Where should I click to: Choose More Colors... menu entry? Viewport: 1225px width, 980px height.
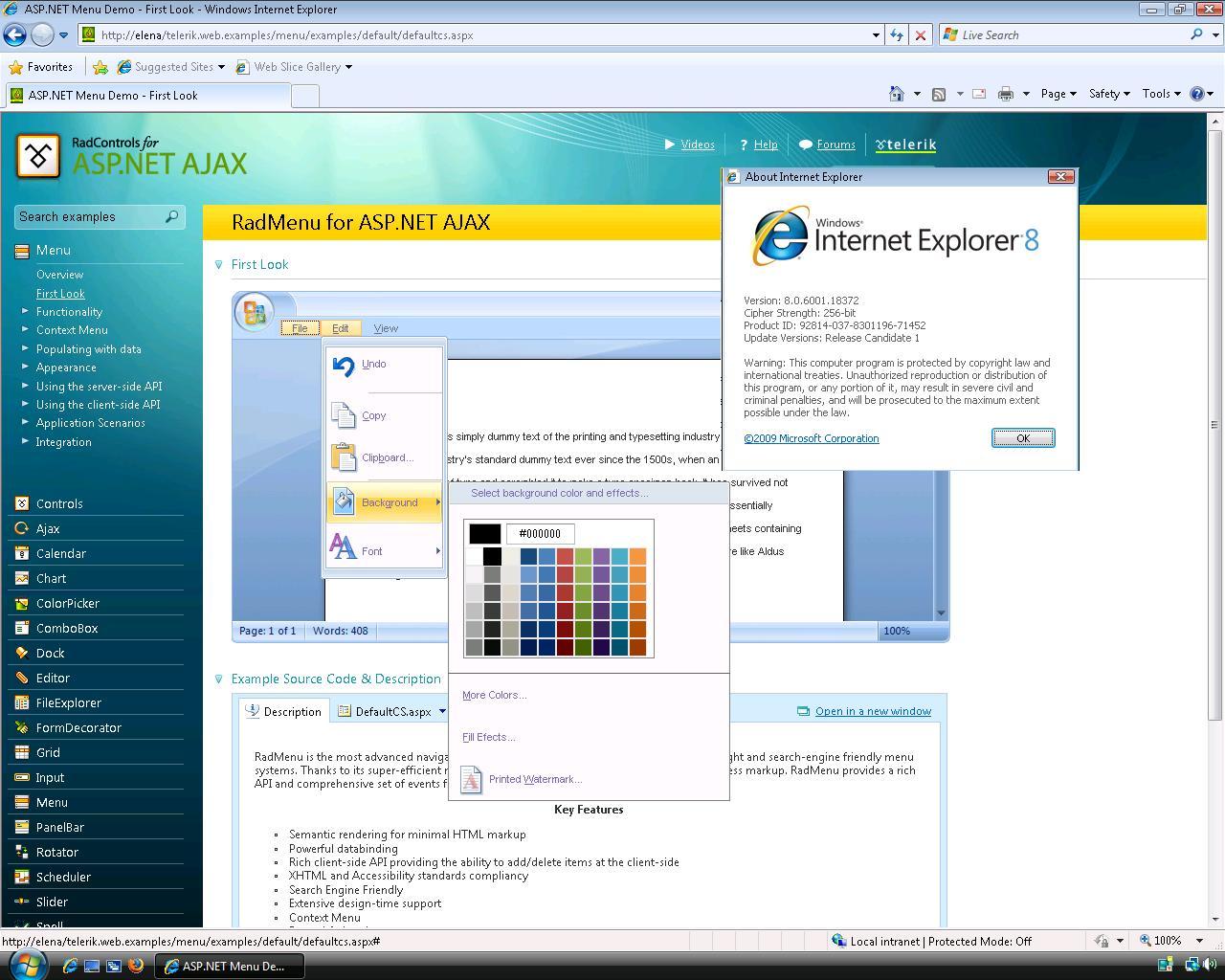494,696
